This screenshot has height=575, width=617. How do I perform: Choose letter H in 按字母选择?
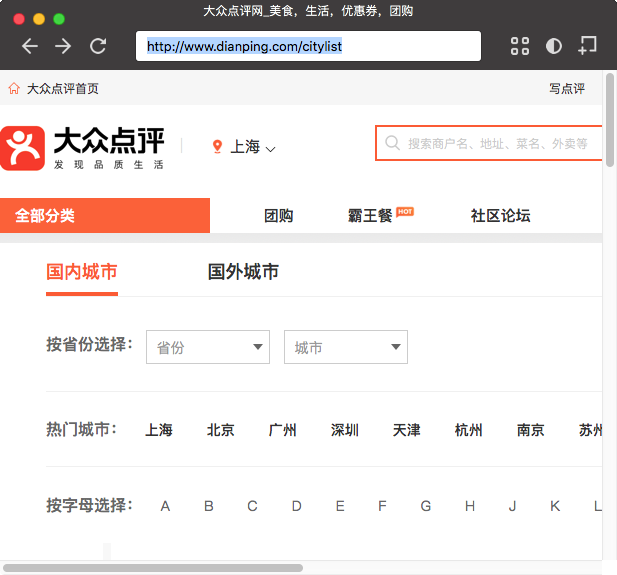pyautogui.click(x=470, y=506)
